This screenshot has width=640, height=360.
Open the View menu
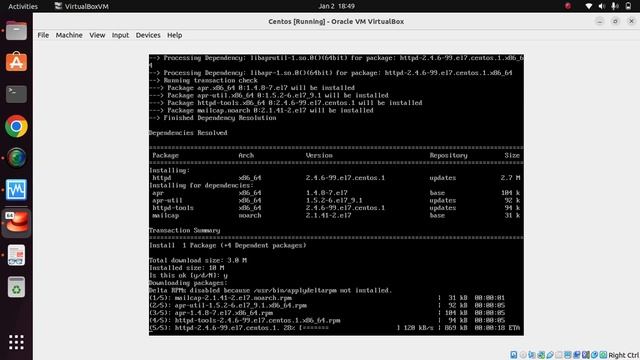point(97,35)
